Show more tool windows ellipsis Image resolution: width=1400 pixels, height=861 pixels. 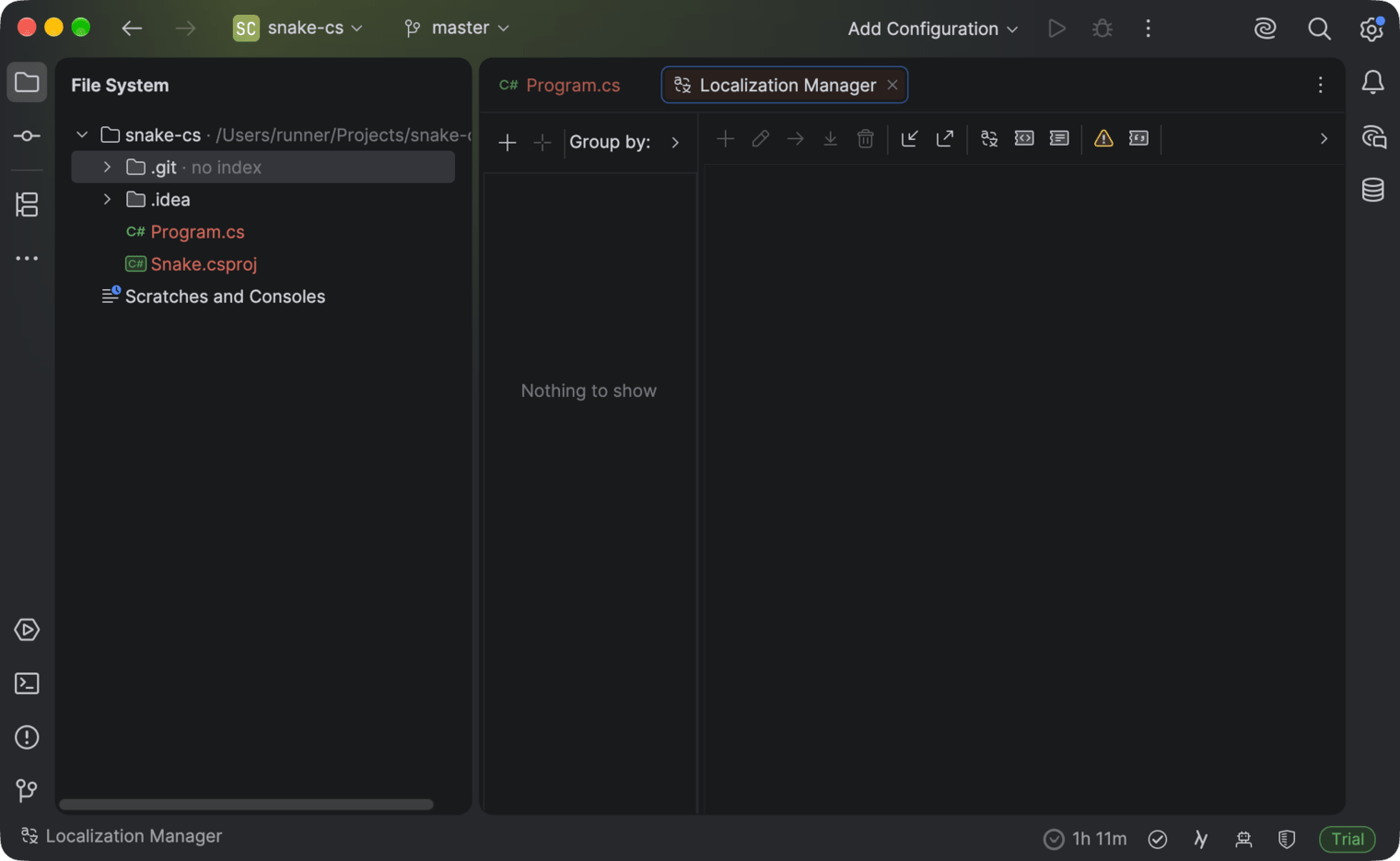tap(27, 259)
